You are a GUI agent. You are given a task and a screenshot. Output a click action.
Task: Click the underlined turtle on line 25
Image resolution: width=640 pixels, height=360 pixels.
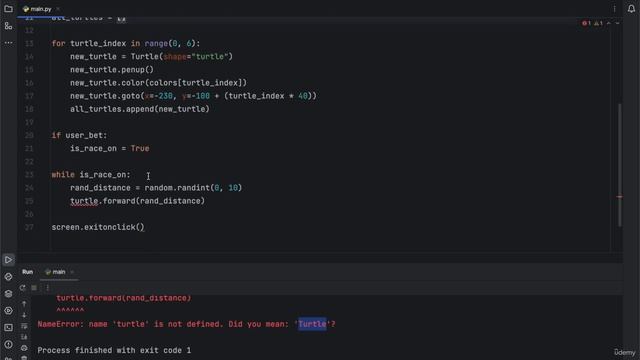click(84, 201)
